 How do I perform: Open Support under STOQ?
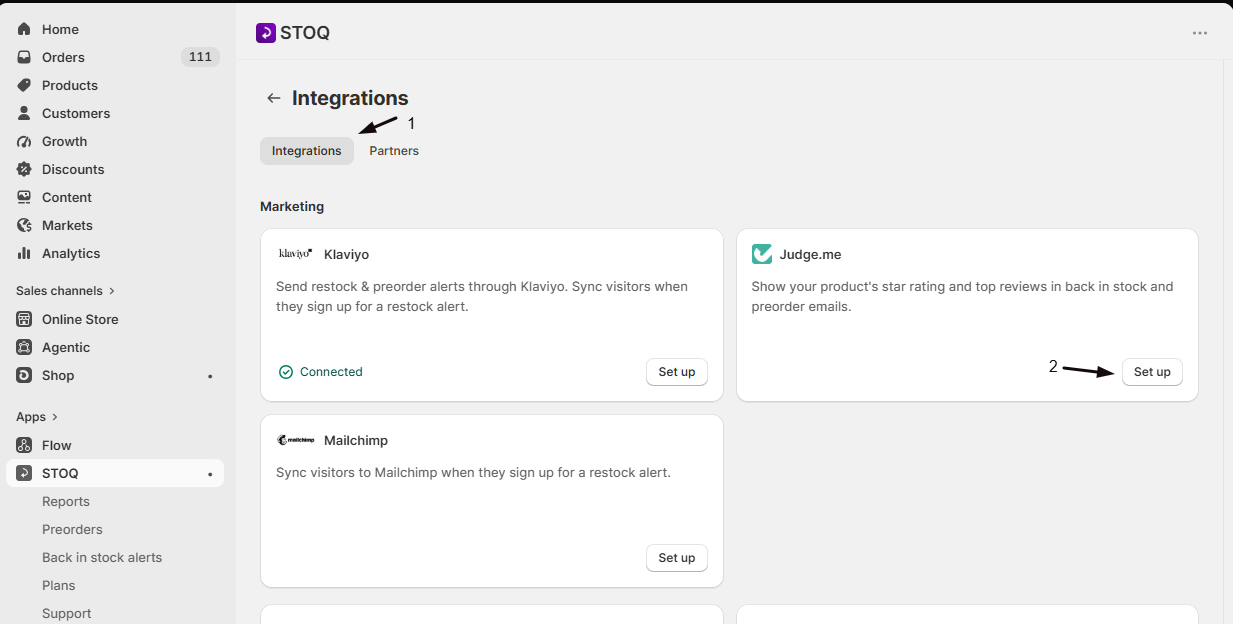pyautogui.click(x=67, y=613)
